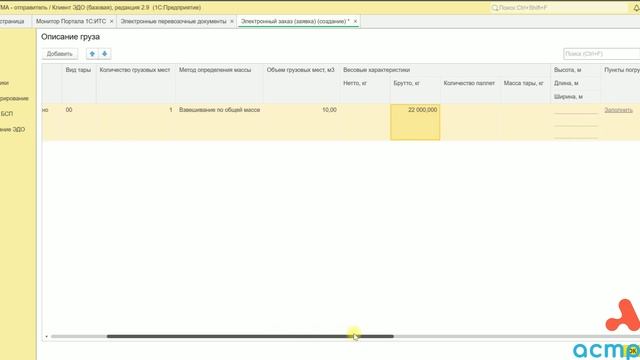Focus the global search field Ctrl+Shift+F

(559, 8)
